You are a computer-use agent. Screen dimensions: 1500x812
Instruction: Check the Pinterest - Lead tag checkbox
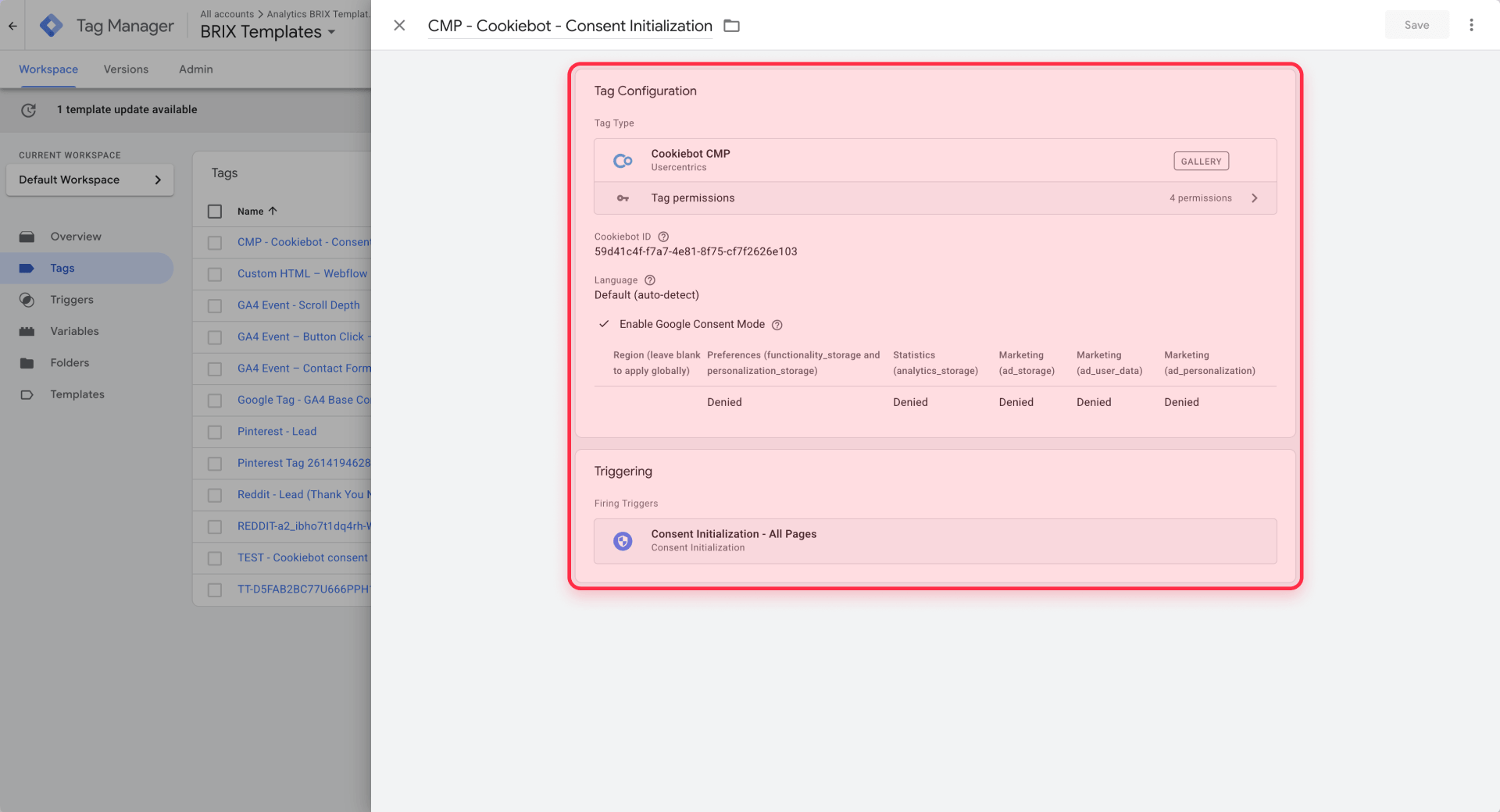click(x=215, y=432)
